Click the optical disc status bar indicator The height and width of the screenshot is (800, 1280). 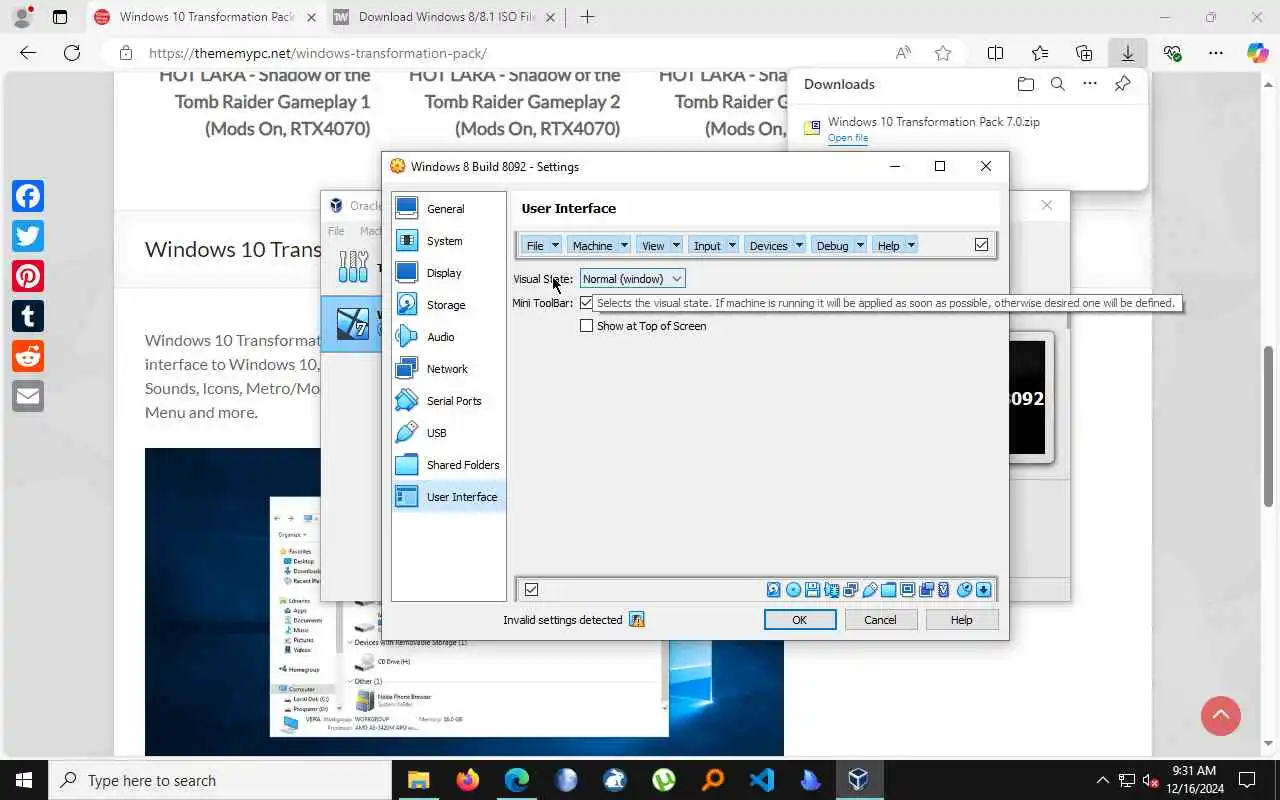(x=793, y=590)
